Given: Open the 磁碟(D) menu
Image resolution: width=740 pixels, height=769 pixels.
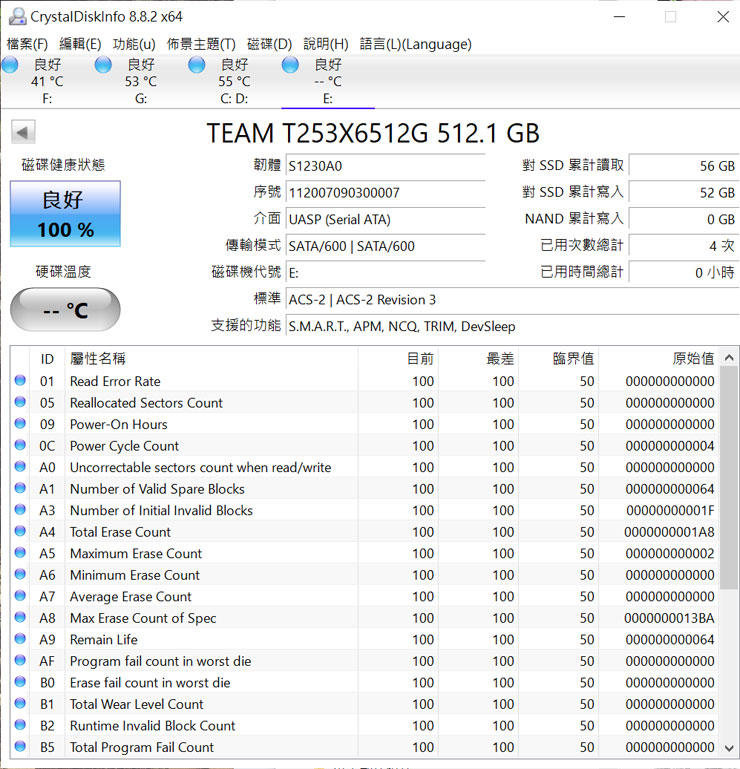Looking at the screenshot, I should pos(269,44).
